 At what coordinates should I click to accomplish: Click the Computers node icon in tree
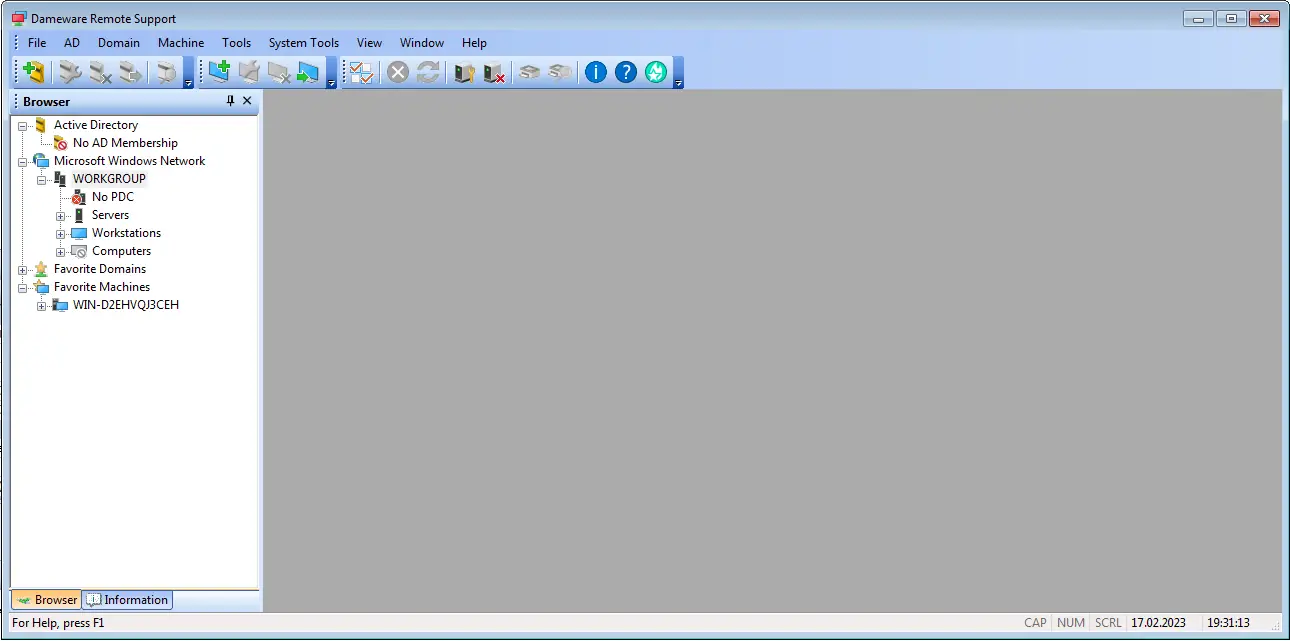coord(79,251)
